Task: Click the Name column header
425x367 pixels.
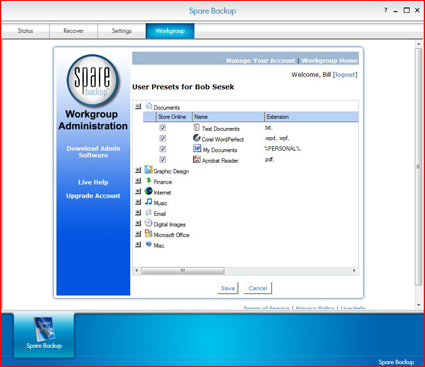Action: coord(228,117)
